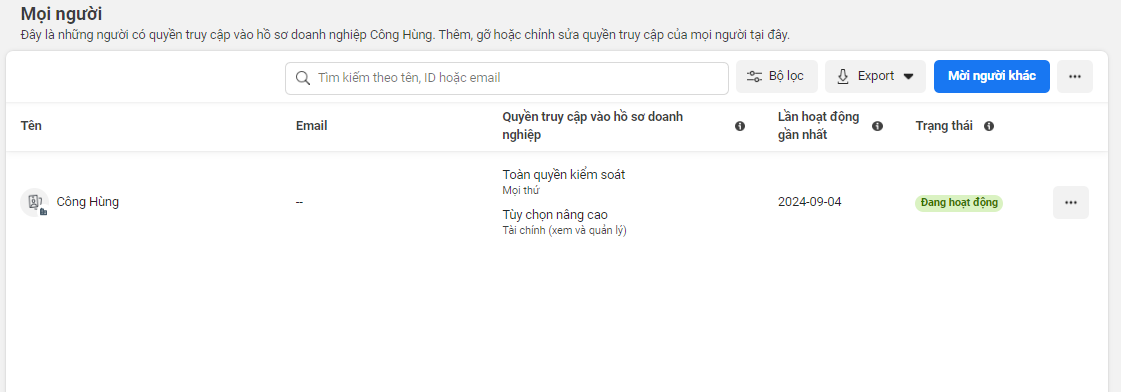Open the Bộ lọc filter options
The image size is (1121, 392).
coord(776,77)
